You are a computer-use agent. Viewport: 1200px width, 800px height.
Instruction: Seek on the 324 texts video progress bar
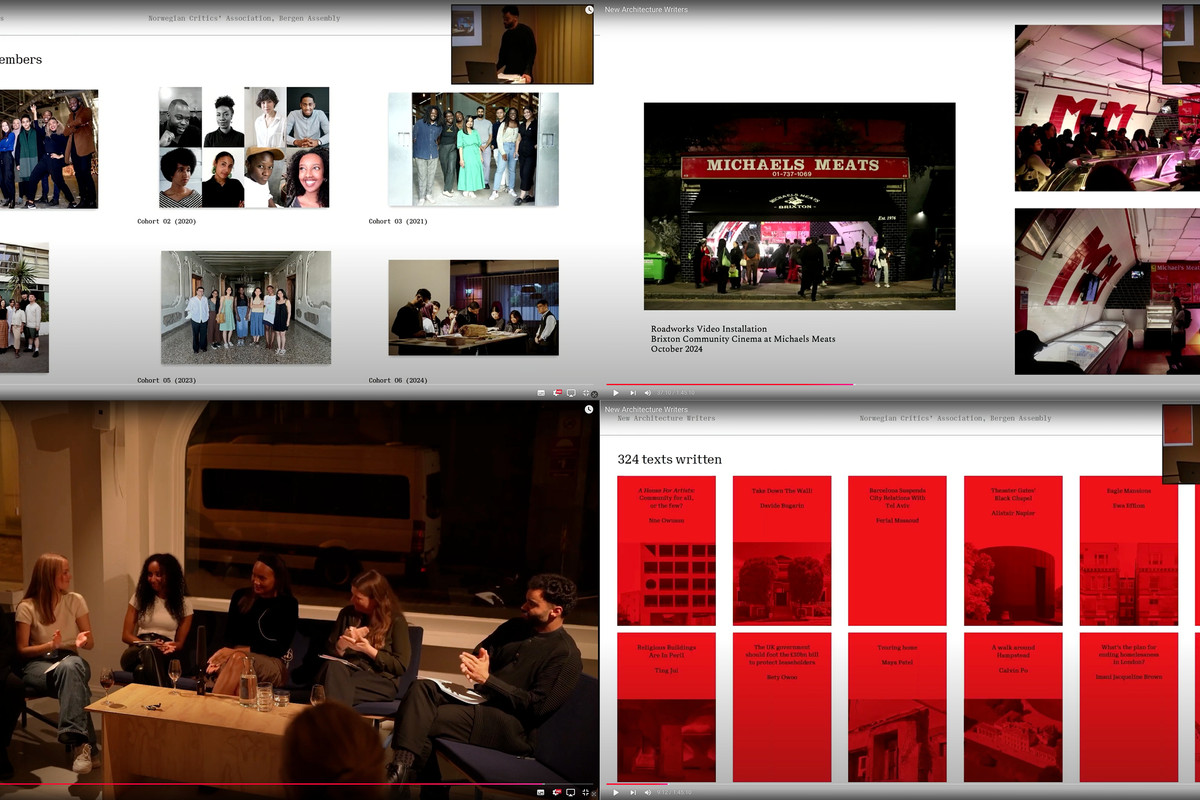(903, 784)
